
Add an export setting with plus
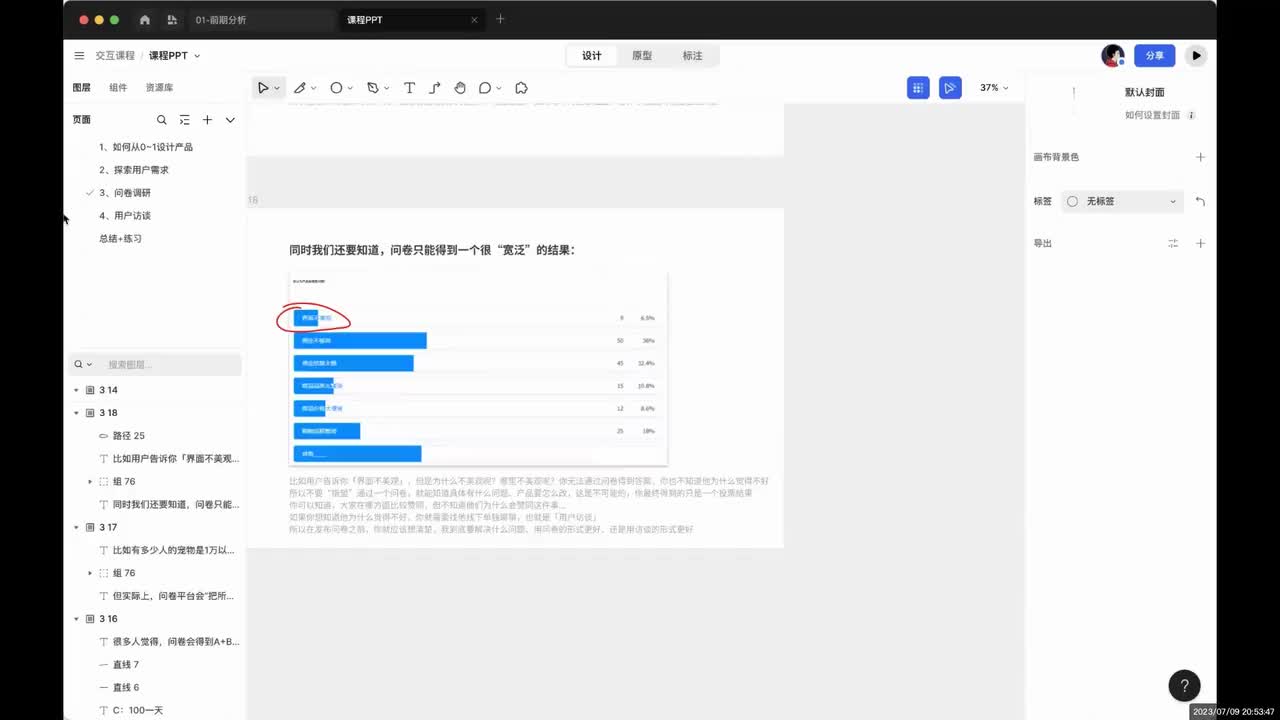(1201, 243)
